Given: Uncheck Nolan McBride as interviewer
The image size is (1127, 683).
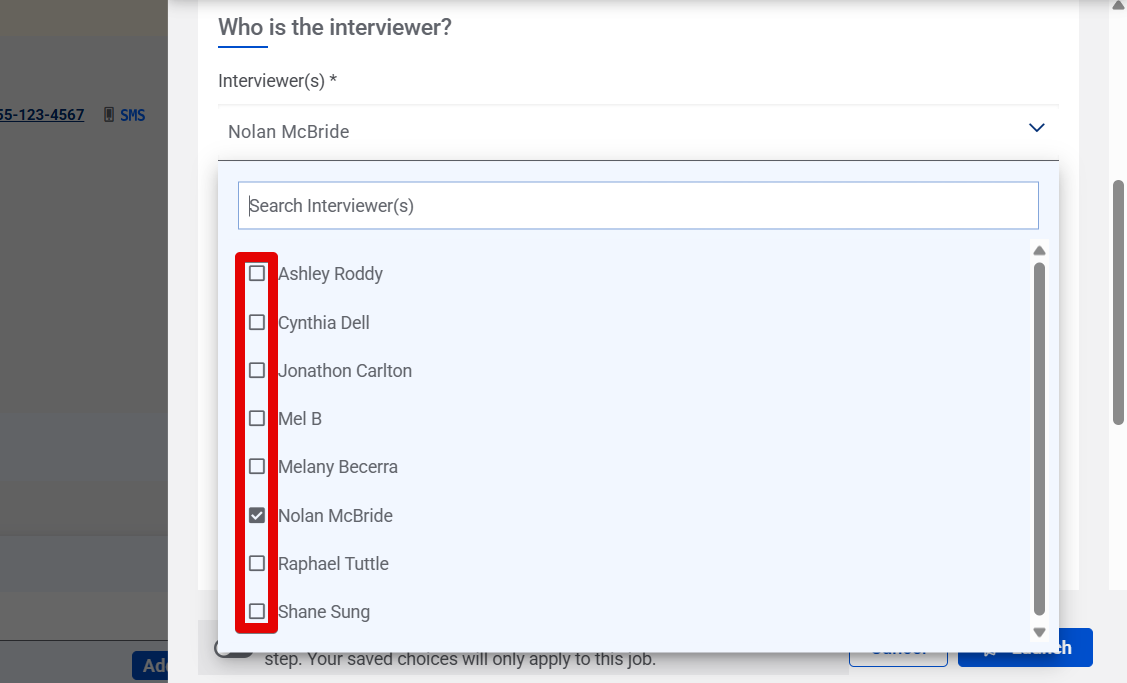Looking at the screenshot, I should pos(257,514).
